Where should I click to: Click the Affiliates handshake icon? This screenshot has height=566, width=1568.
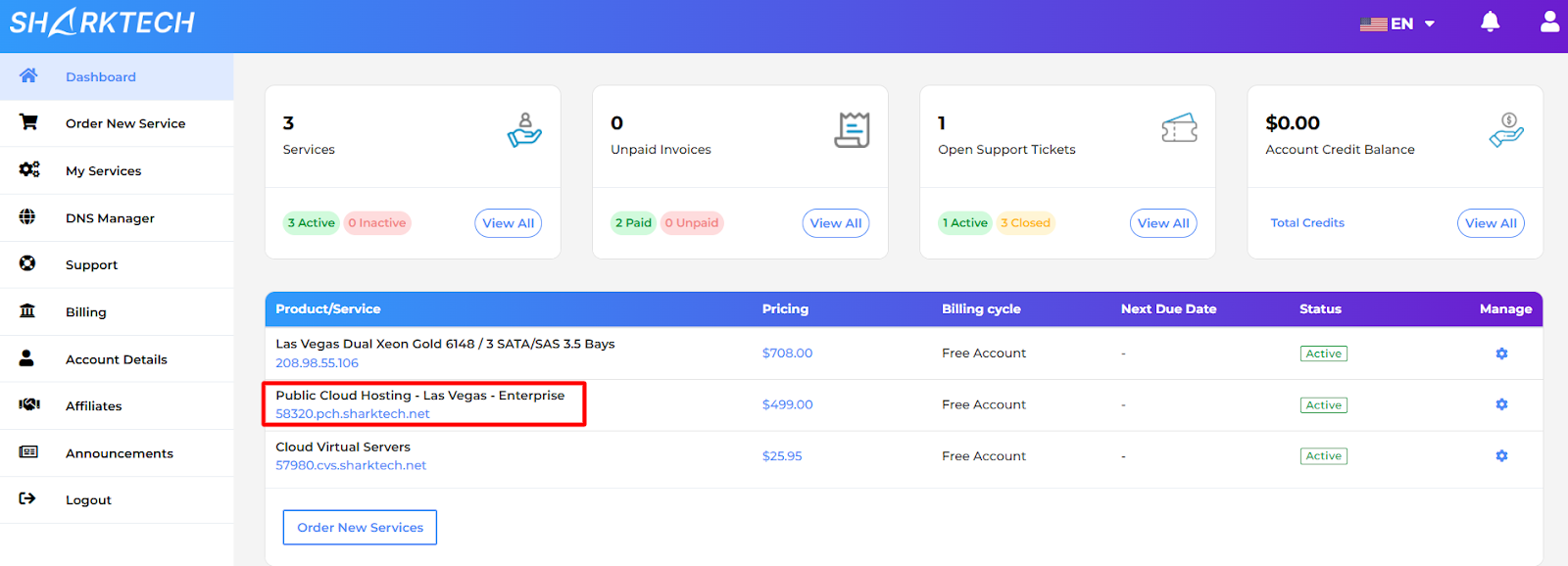click(29, 404)
